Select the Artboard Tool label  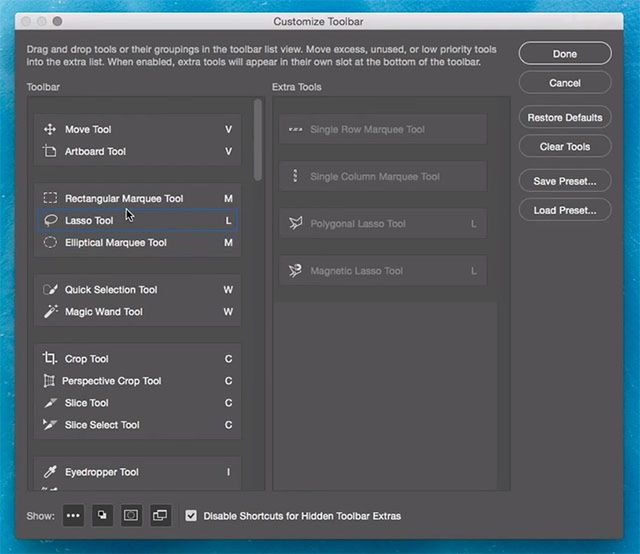pos(96,151)
